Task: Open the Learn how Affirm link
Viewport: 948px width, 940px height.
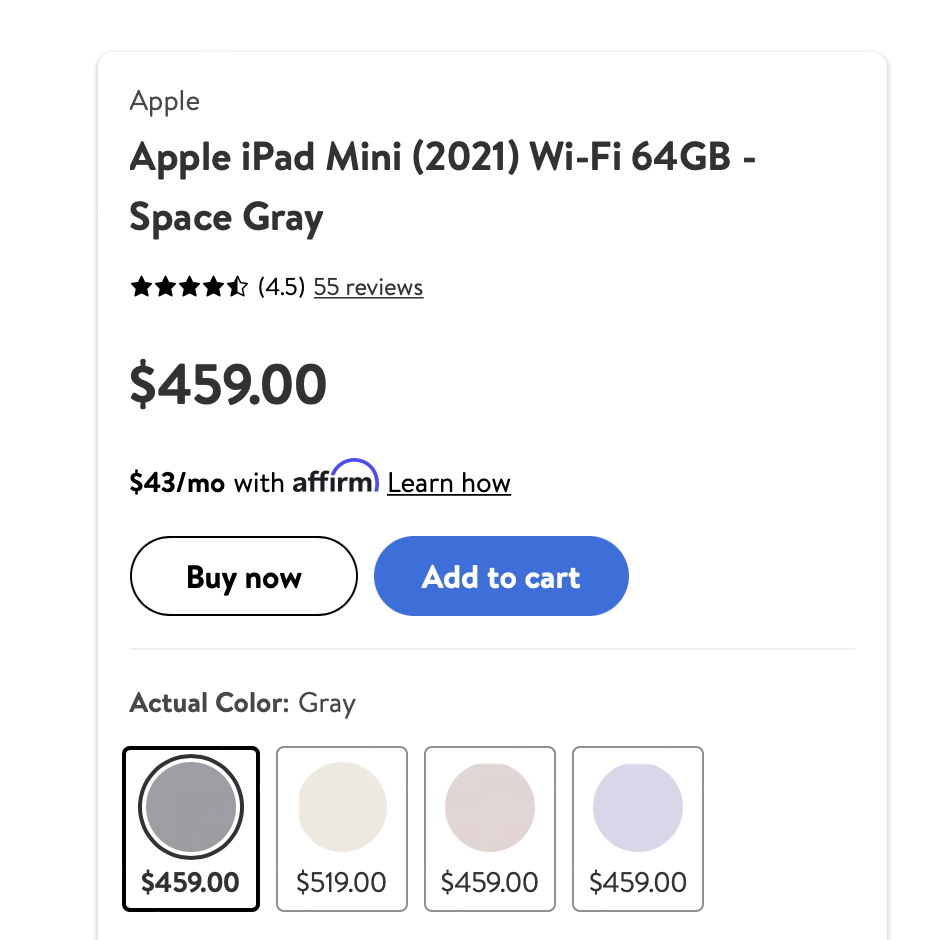Action: (449, 484)
